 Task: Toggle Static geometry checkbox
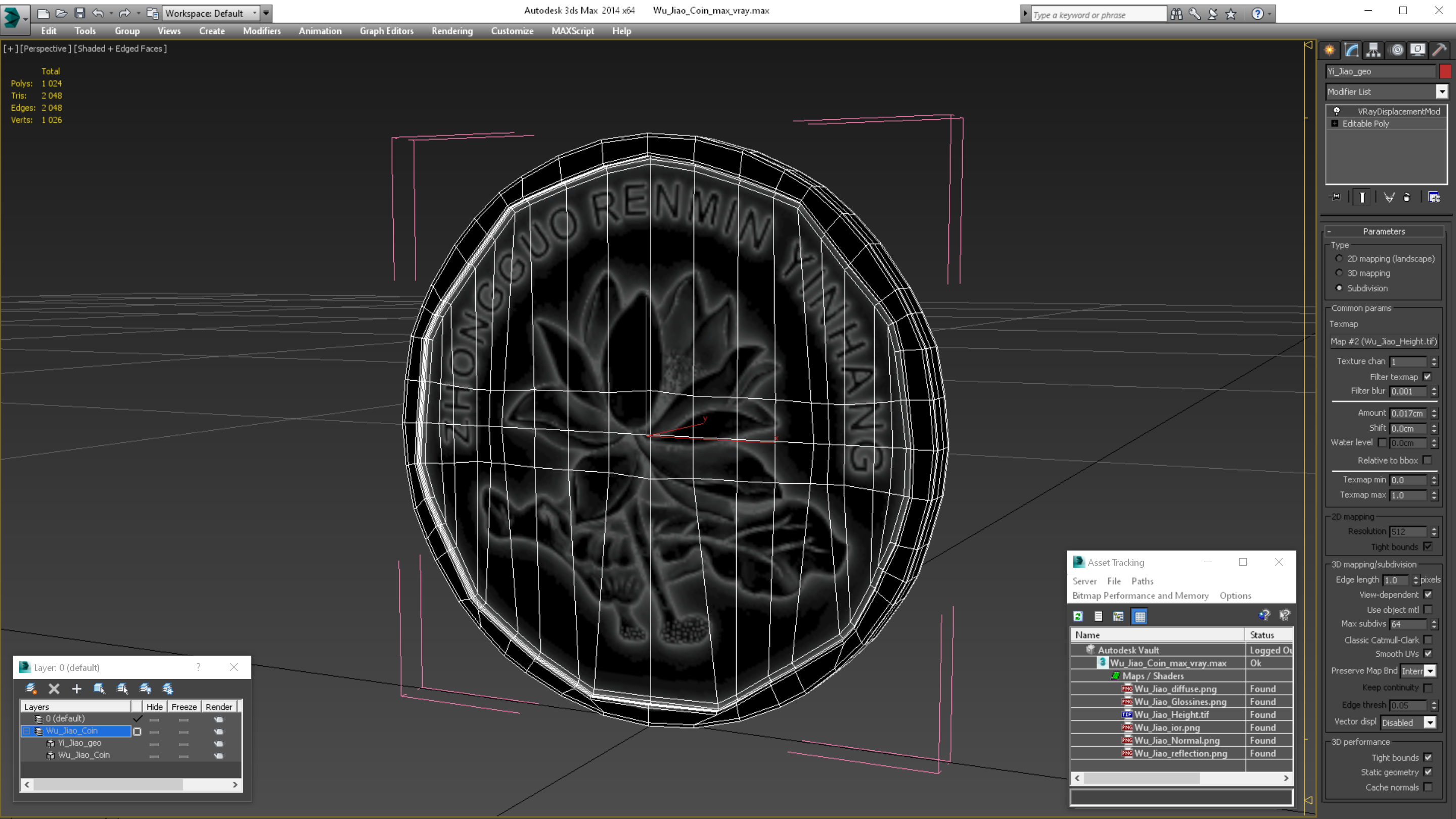tap(1428, 772)
